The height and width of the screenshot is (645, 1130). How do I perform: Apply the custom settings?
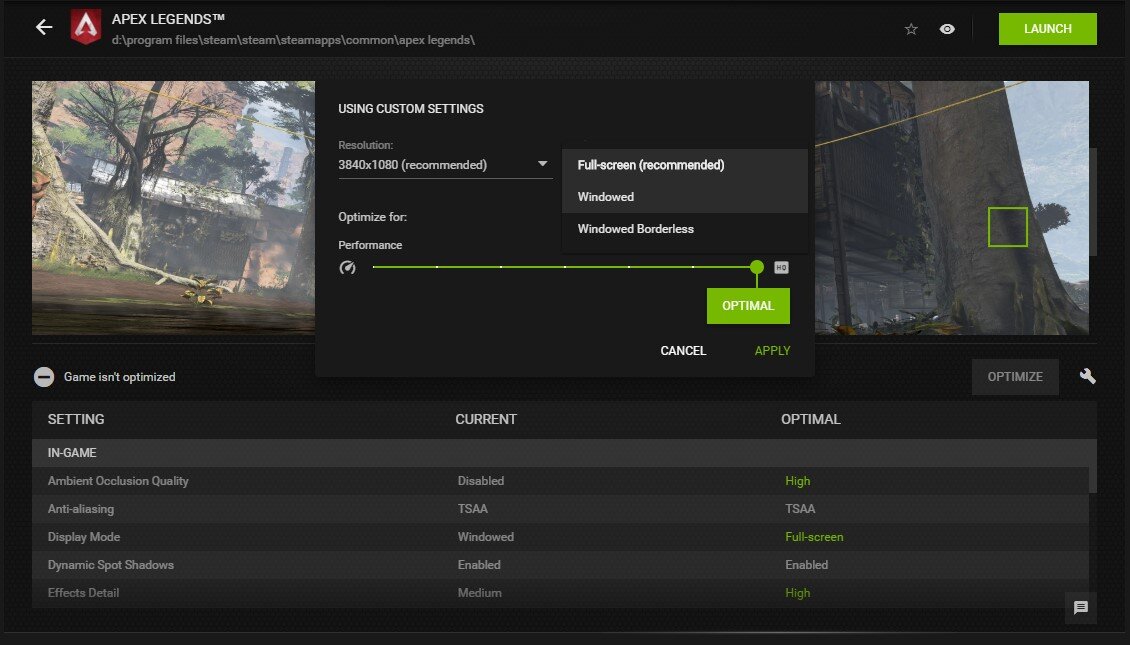[773, 351]
